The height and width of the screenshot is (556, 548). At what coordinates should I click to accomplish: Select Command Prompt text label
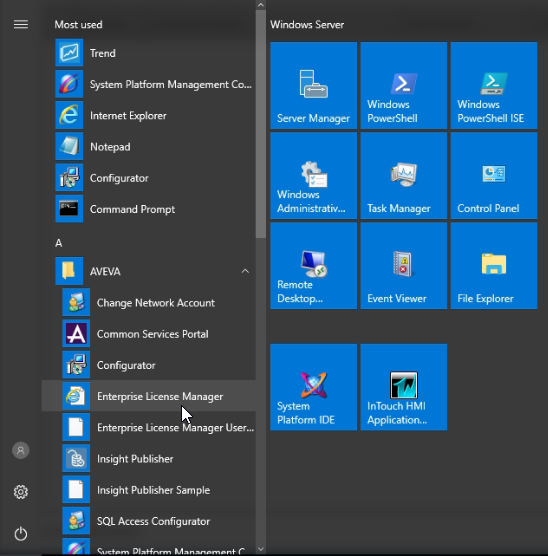point(132,209)
